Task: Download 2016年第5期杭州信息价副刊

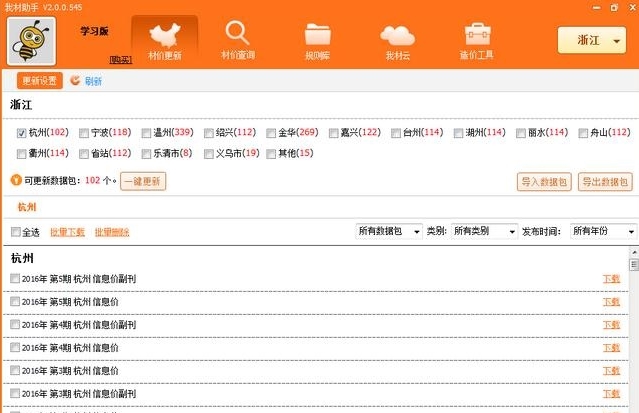Action: 611,279
